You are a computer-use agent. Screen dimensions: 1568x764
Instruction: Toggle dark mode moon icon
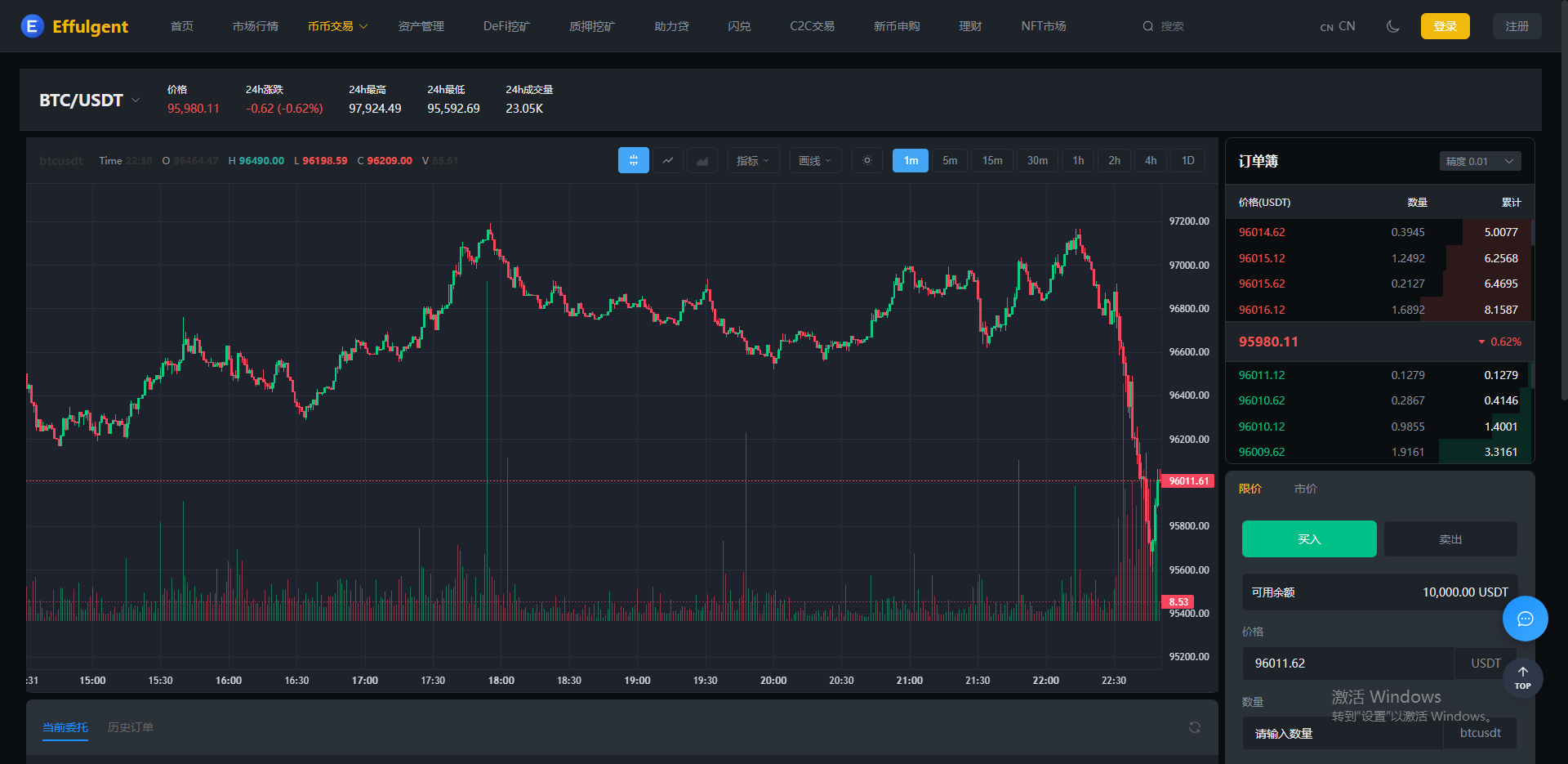(x=1393, y=26)
